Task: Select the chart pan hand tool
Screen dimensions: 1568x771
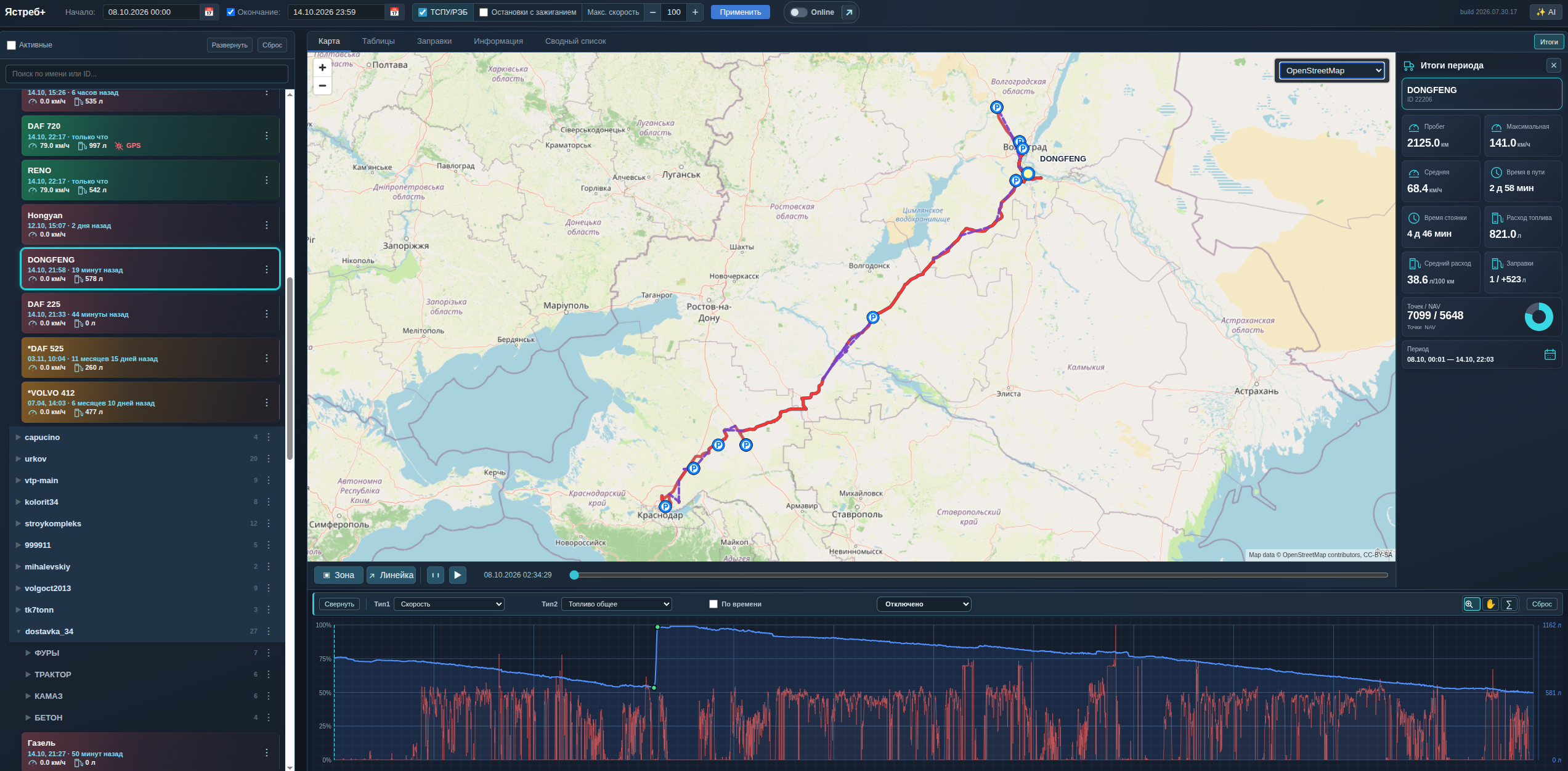Action: (x=1490, y=604)
